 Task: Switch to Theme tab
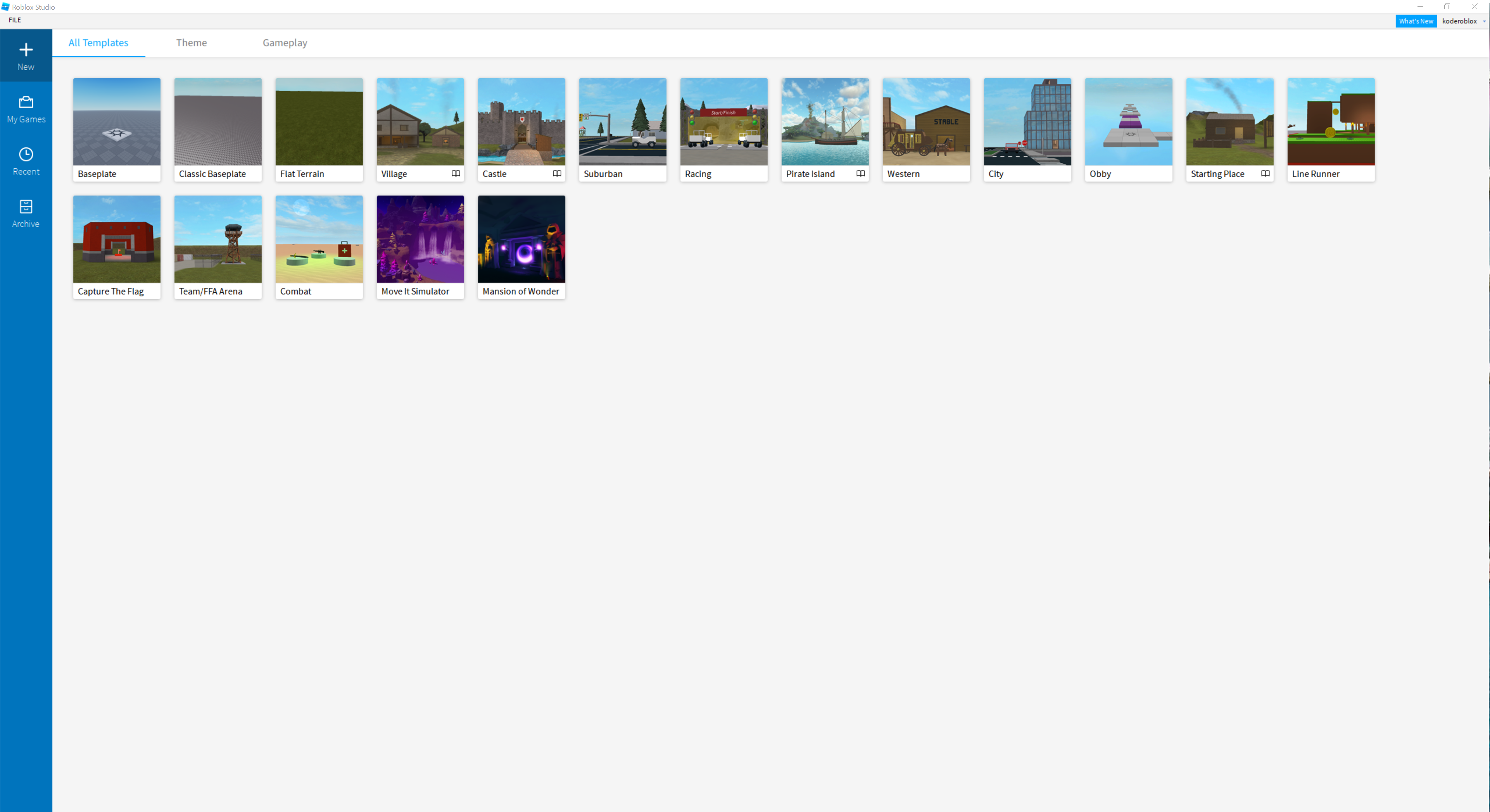point(192,42)
